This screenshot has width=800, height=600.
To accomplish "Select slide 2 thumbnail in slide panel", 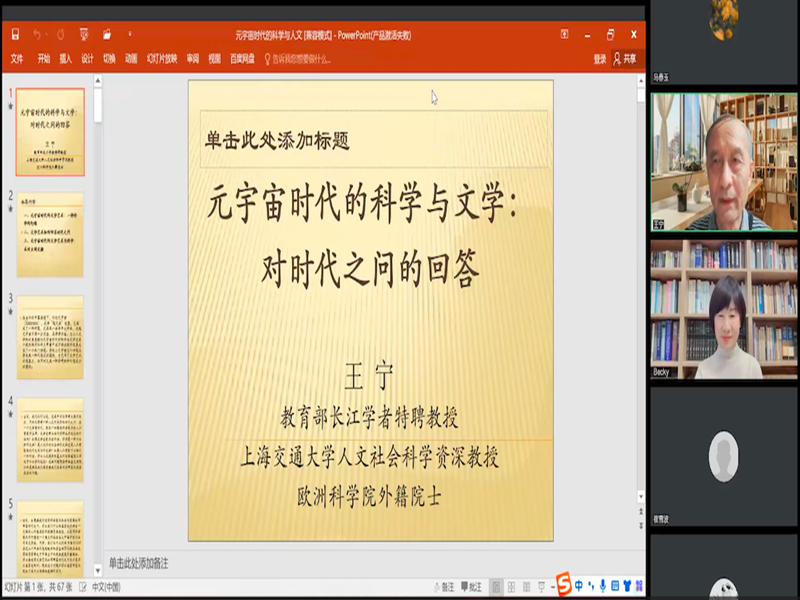I will (x=50, y=229).
